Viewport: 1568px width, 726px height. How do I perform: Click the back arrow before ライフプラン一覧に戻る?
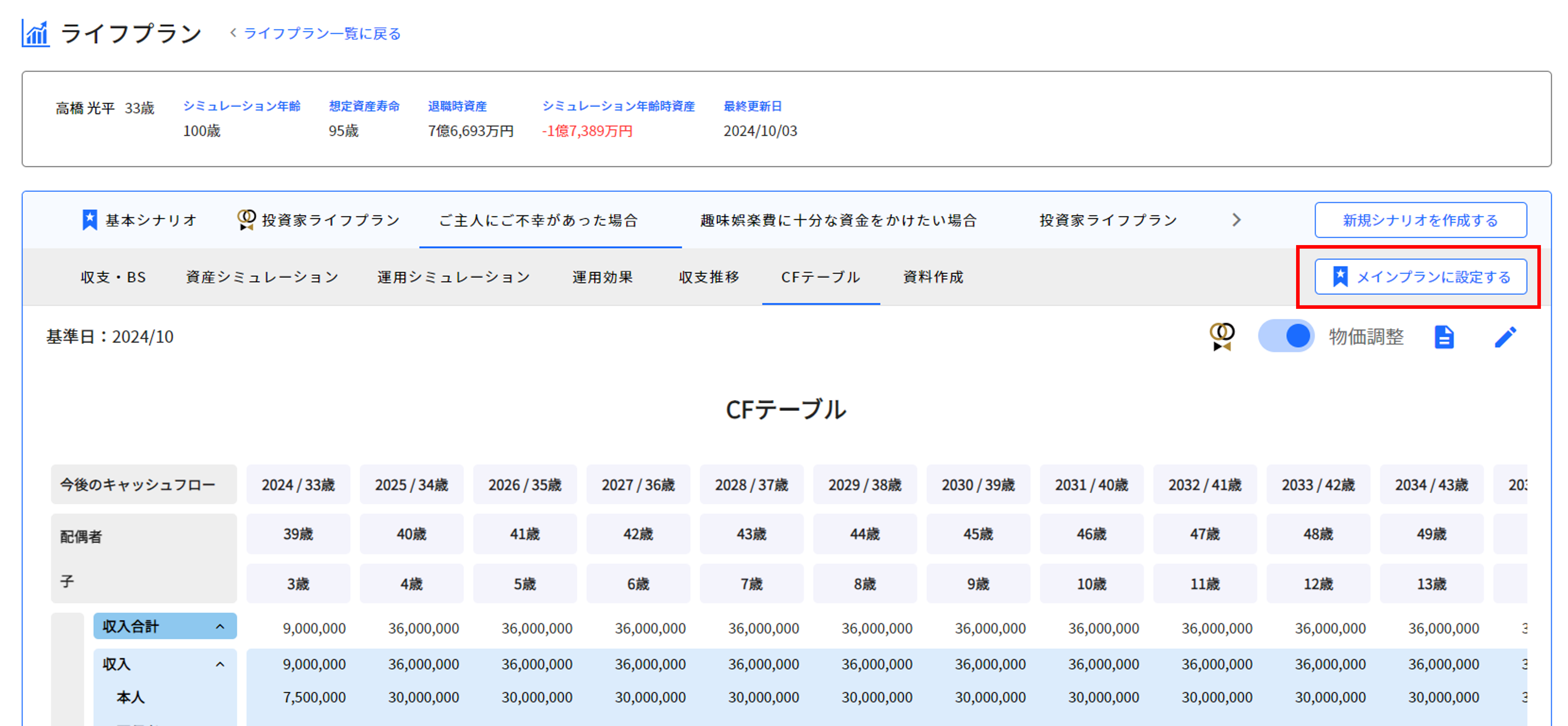pyautogui.click(x=233, y=33)
